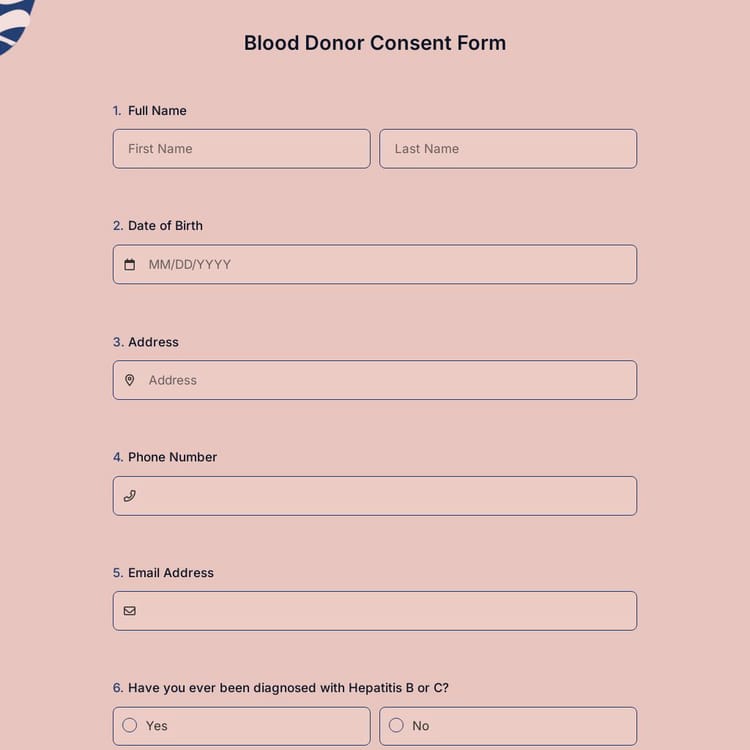This screenshot has width=750, height=750.
Task: Click the "Date of Birth" question label
Action: 165,226
